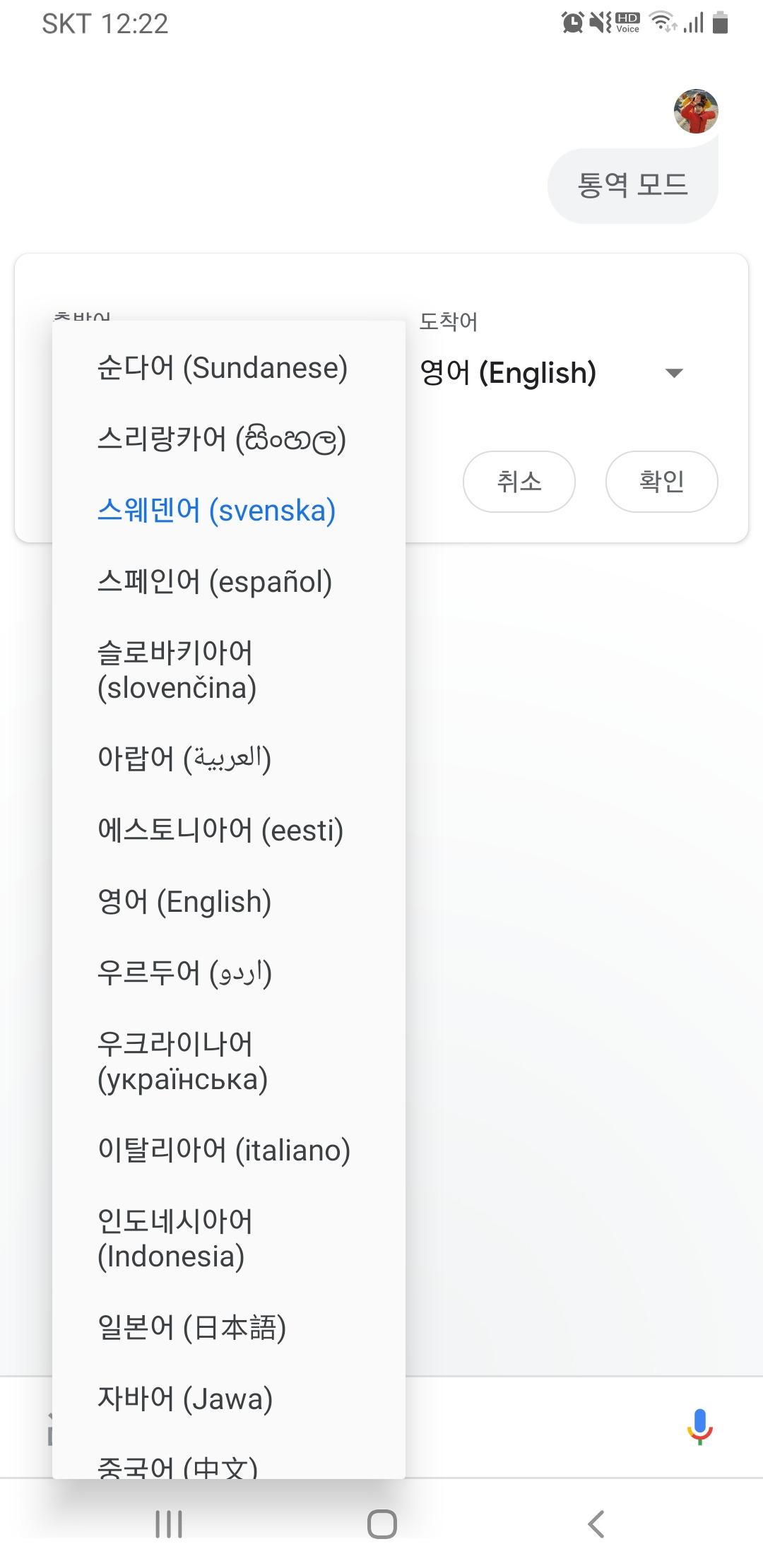Image resolution: width=763 pixels, height=1568 pixels.
Task: Select 인도네시아어 (Indonesia) option
Action: [x=229, y=1239]
